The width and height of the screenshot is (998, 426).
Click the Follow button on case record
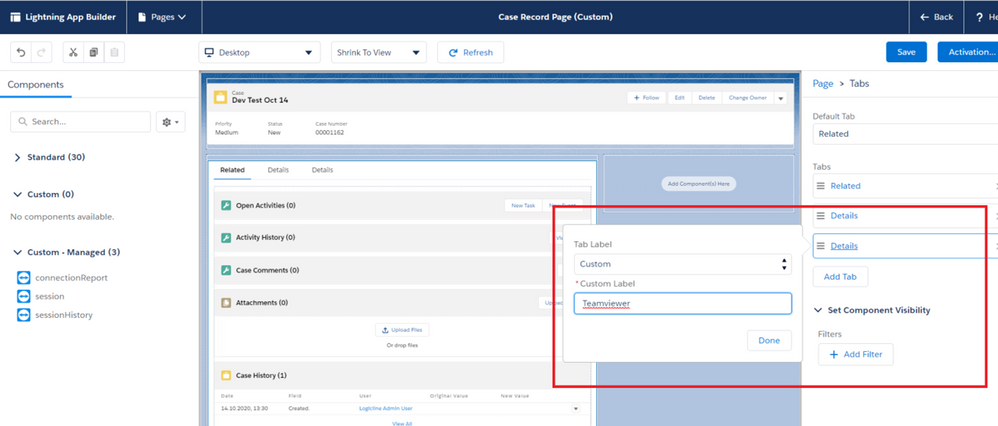point(646,98)
